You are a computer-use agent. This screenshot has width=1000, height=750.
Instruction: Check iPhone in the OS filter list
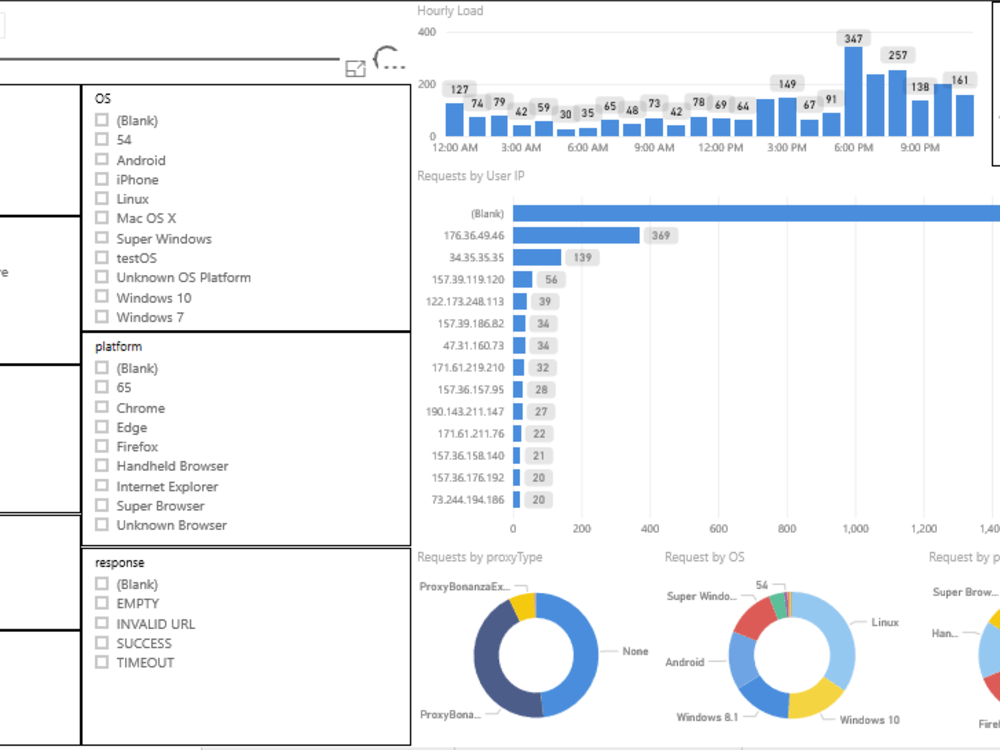[x=101, y=179]
